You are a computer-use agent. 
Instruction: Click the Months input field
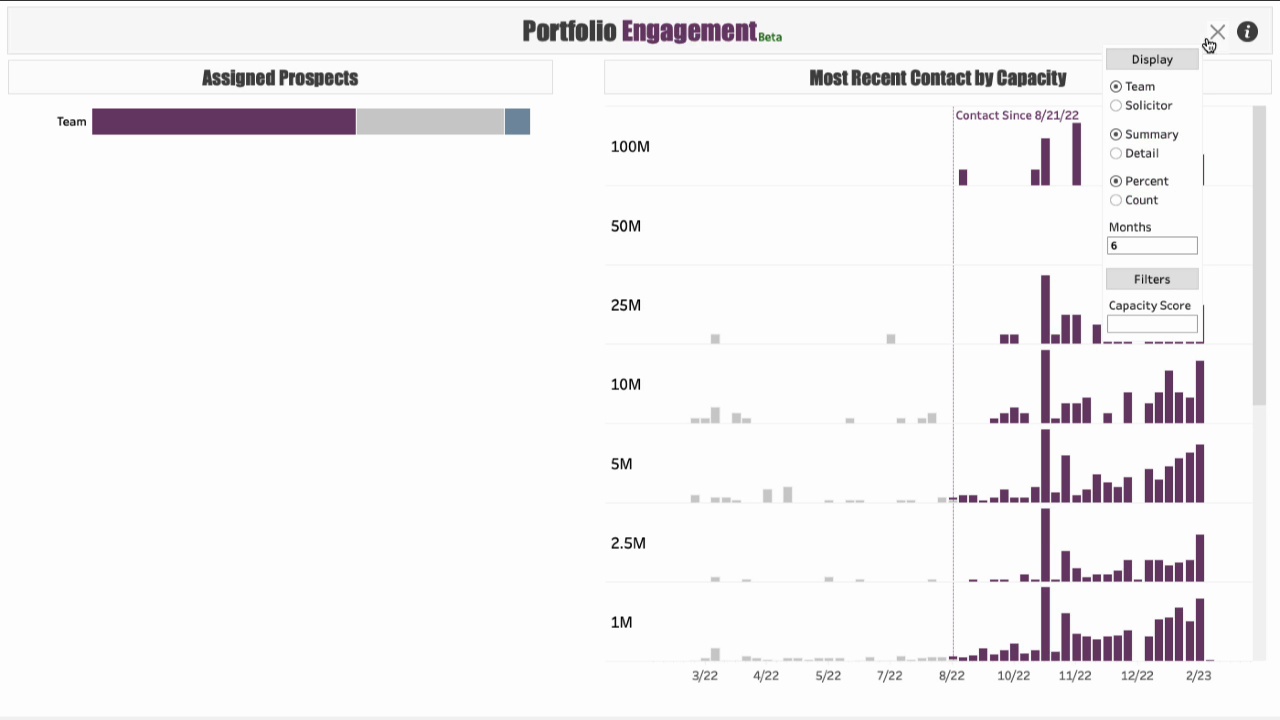(x=1152, y=246)
